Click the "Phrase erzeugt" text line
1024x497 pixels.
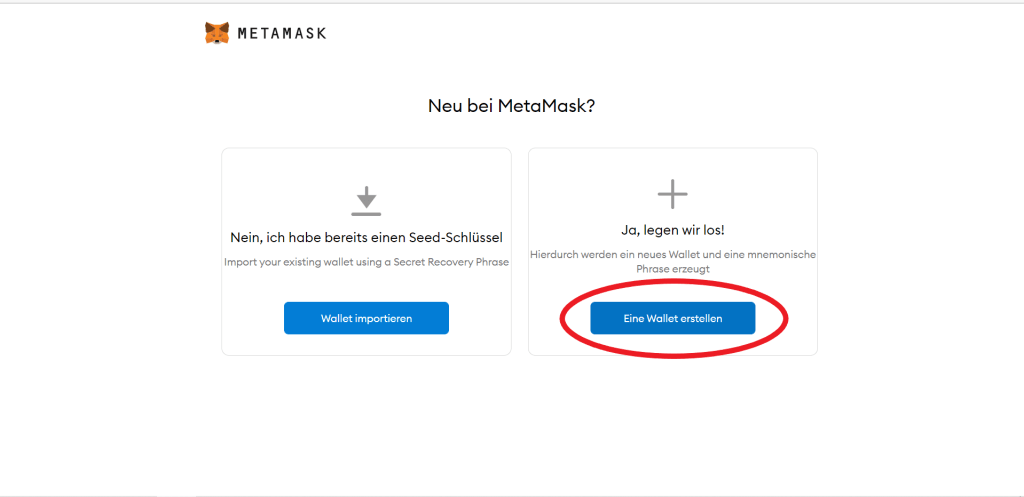point(672,269)
